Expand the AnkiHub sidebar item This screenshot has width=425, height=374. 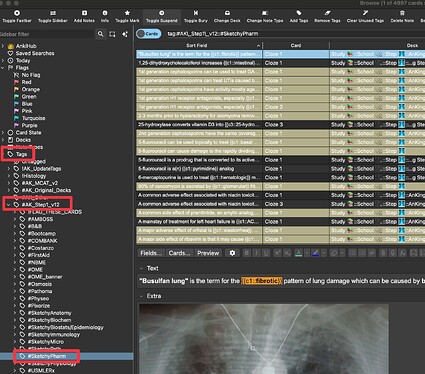point(3,46)
